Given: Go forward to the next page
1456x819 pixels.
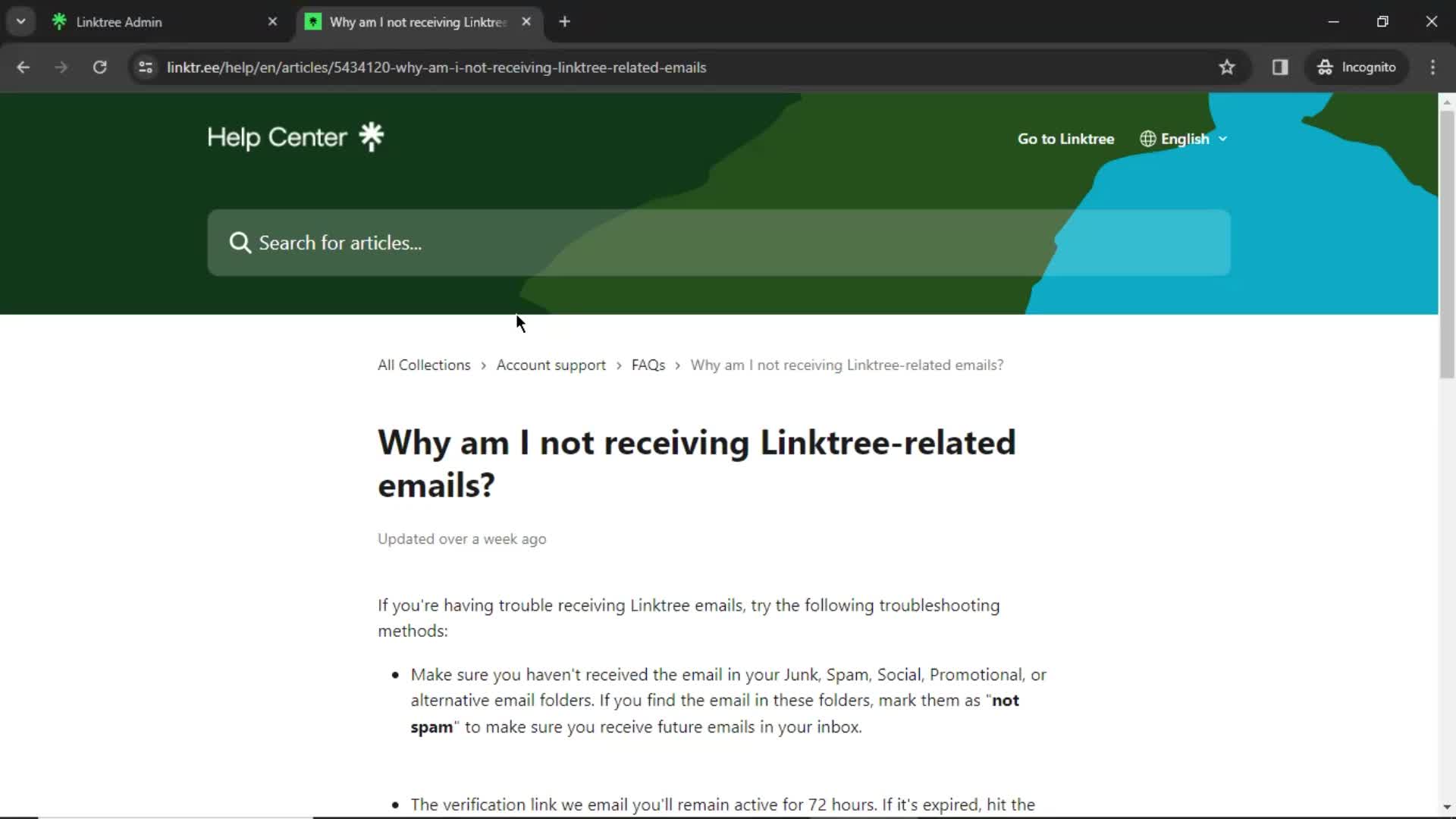Looking at the screenshot, I should click(x=61, y=67).
